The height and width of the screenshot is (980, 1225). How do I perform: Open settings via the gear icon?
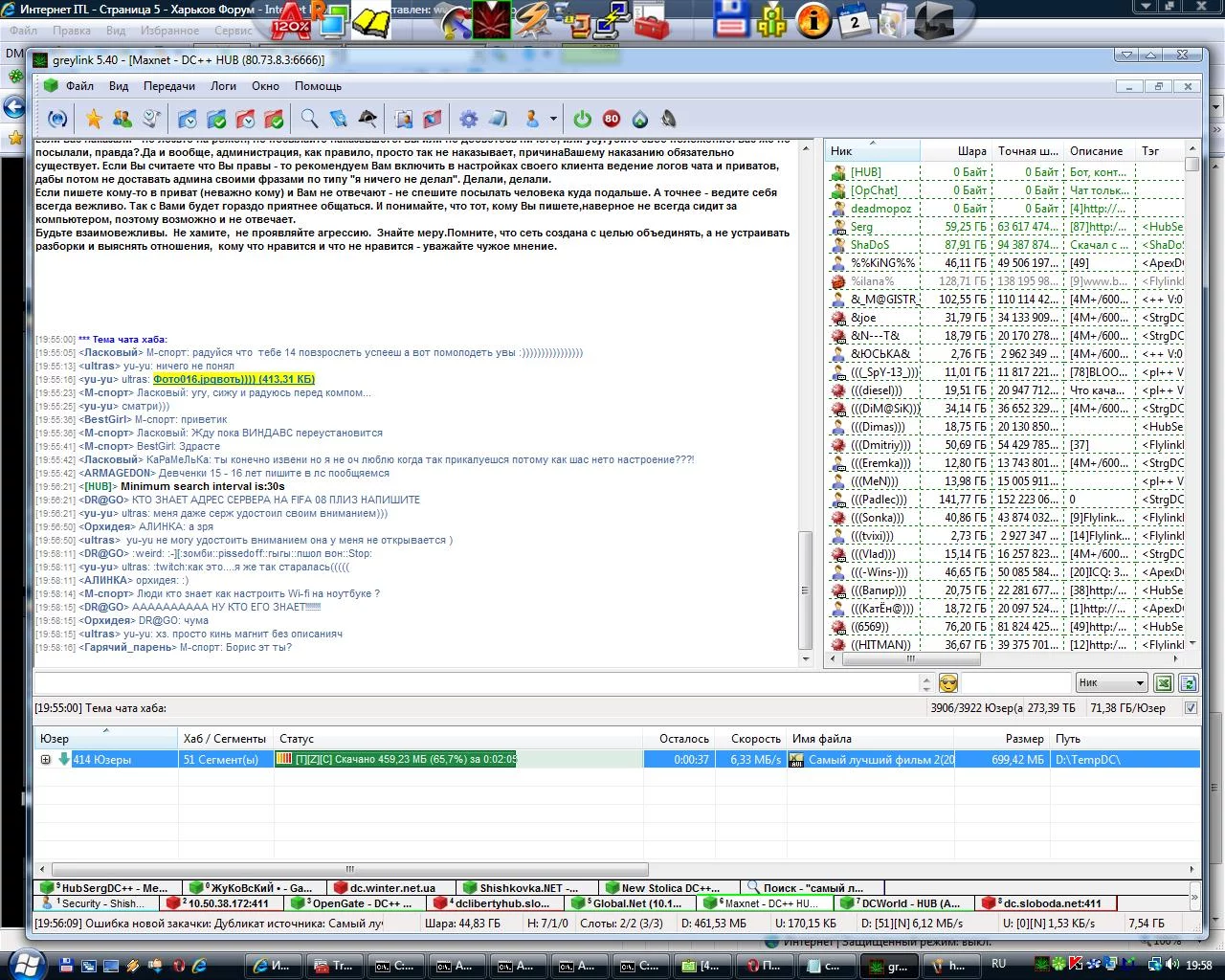pyautogui.click(x=468, y=119)
